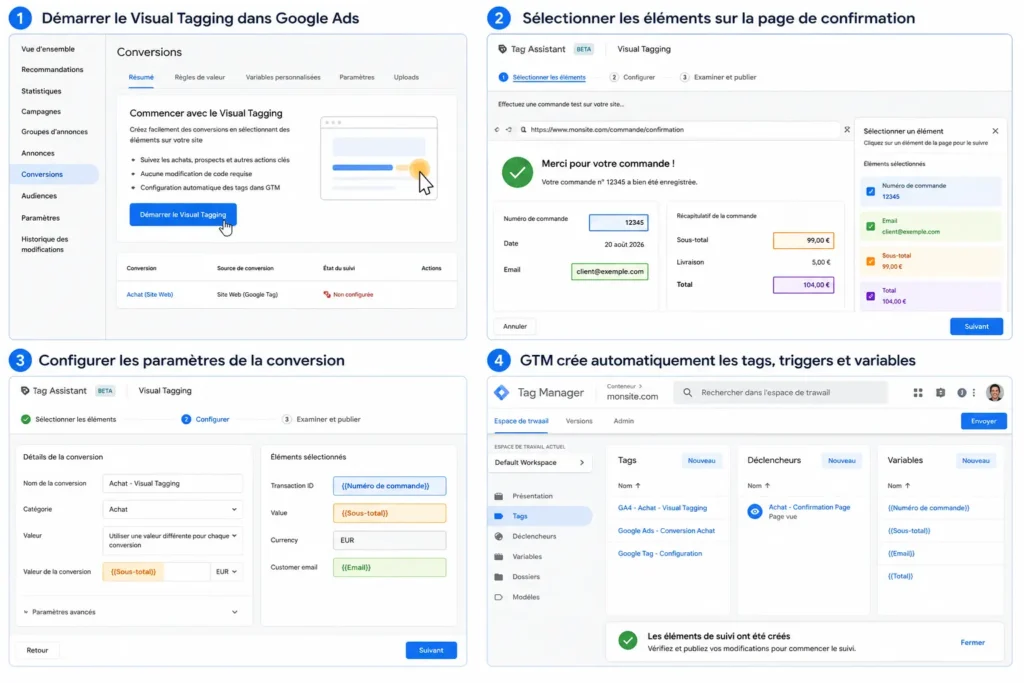
Task: Click Nouveau in the Variables card
Action: coord(976,461)
